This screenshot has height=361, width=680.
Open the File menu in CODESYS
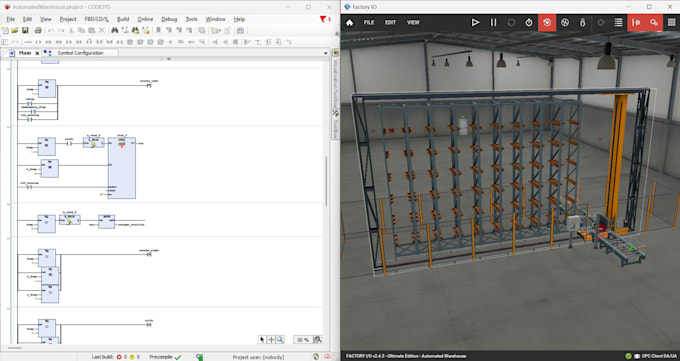10,19
